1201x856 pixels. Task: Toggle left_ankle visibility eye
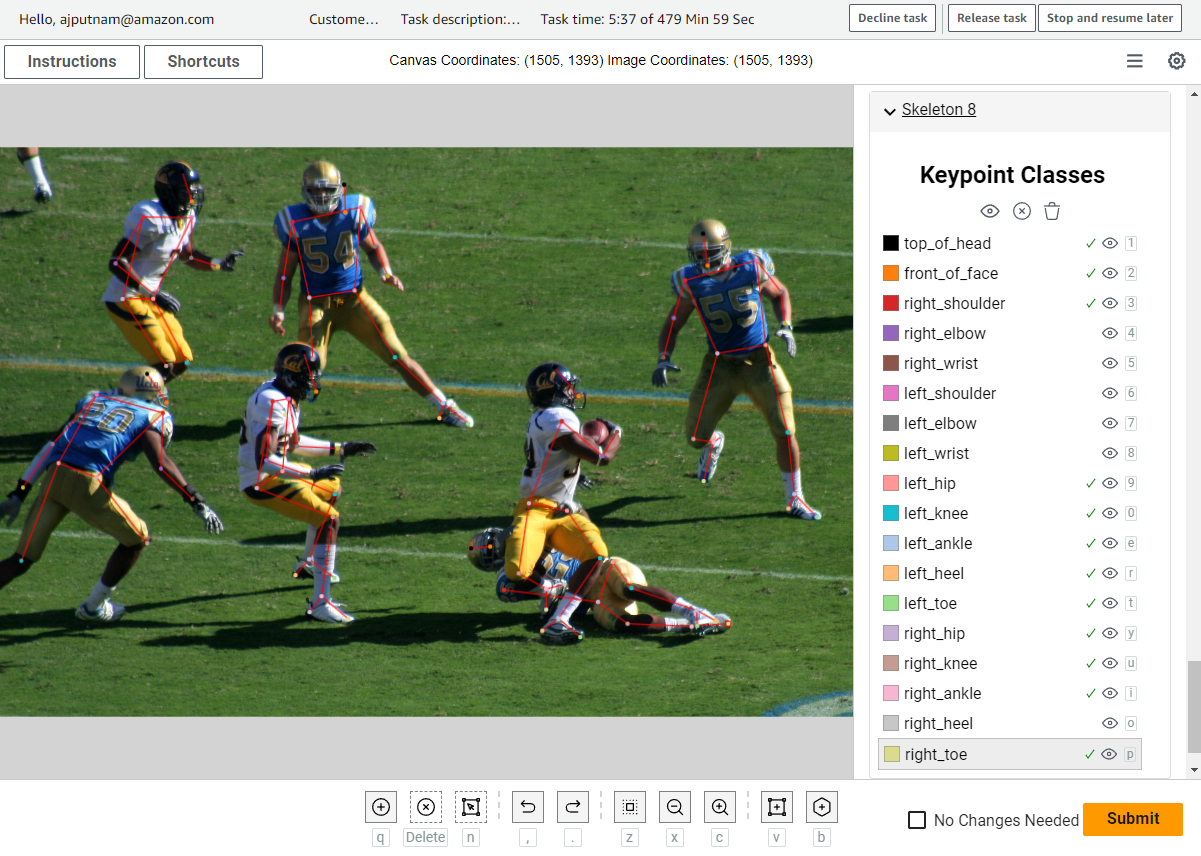[1109, 543]
